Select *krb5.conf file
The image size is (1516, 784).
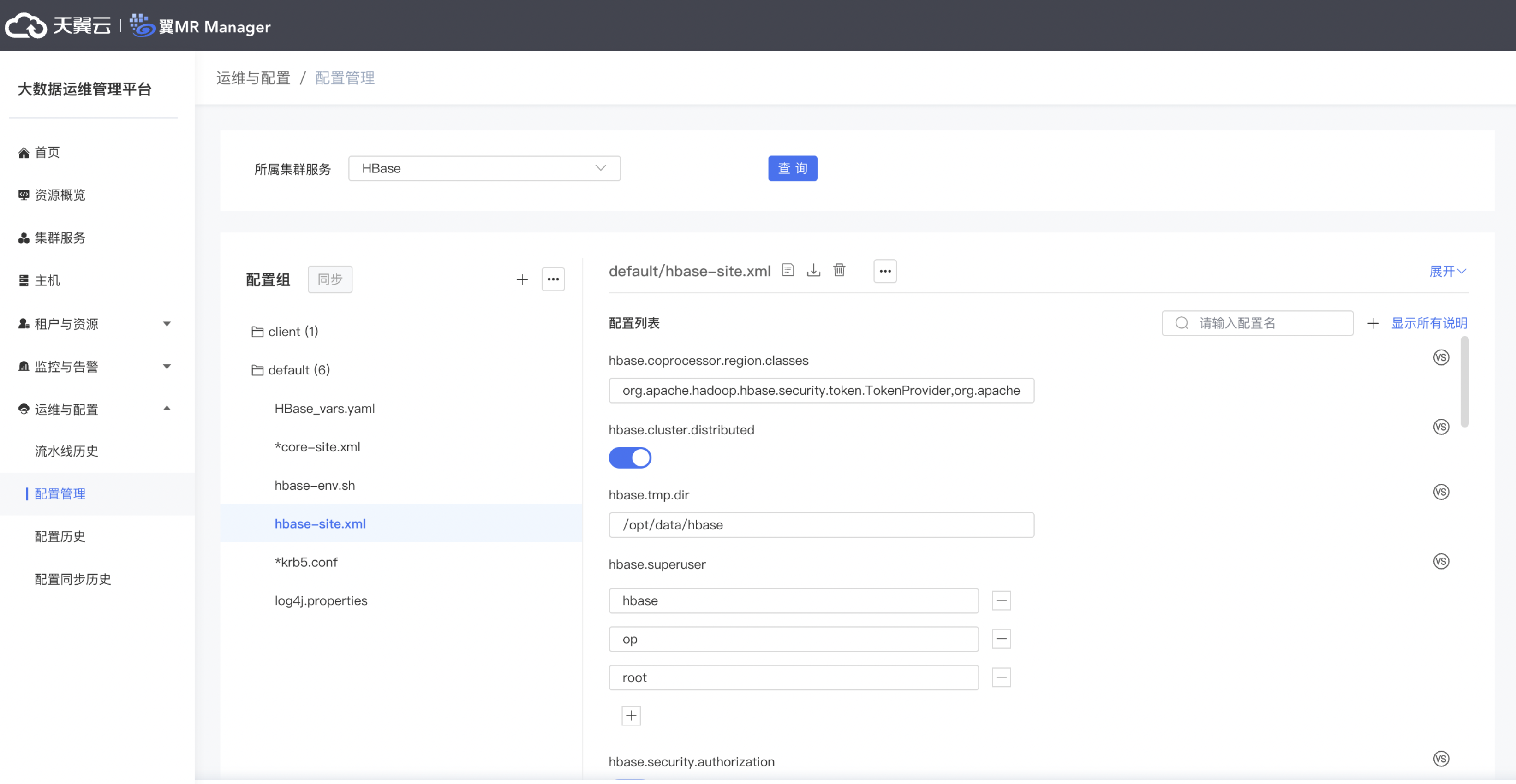tap(306, 562)
